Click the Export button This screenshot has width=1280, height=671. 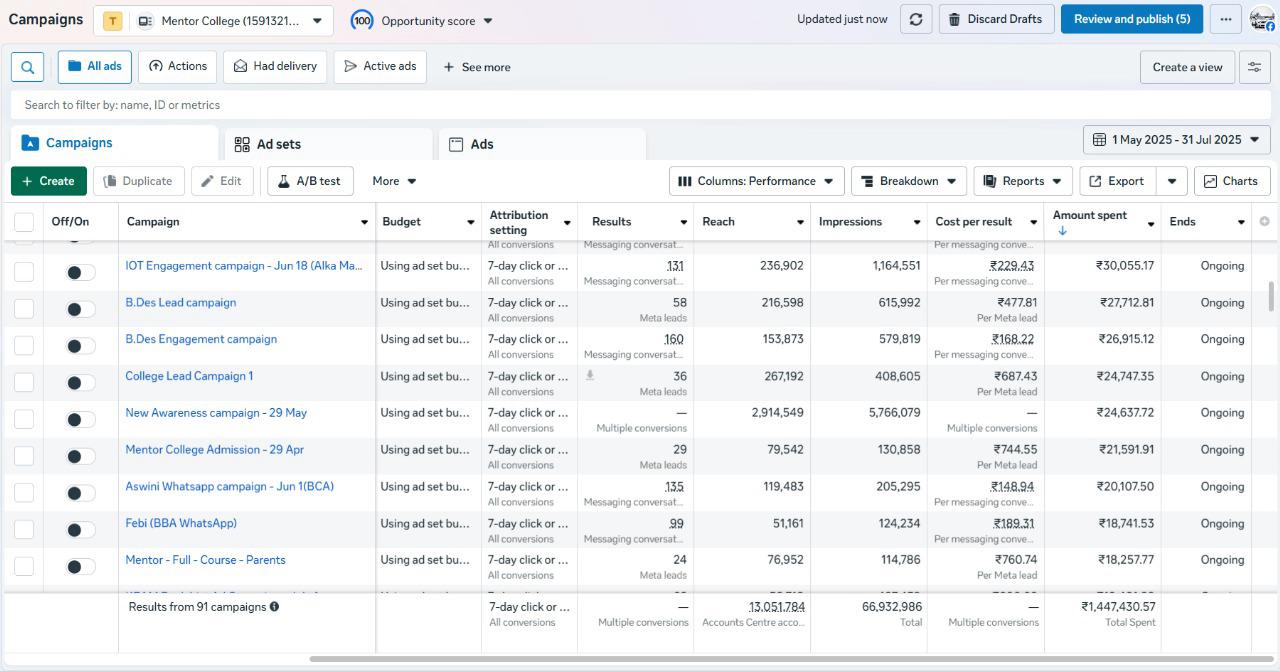(1117, 181)
